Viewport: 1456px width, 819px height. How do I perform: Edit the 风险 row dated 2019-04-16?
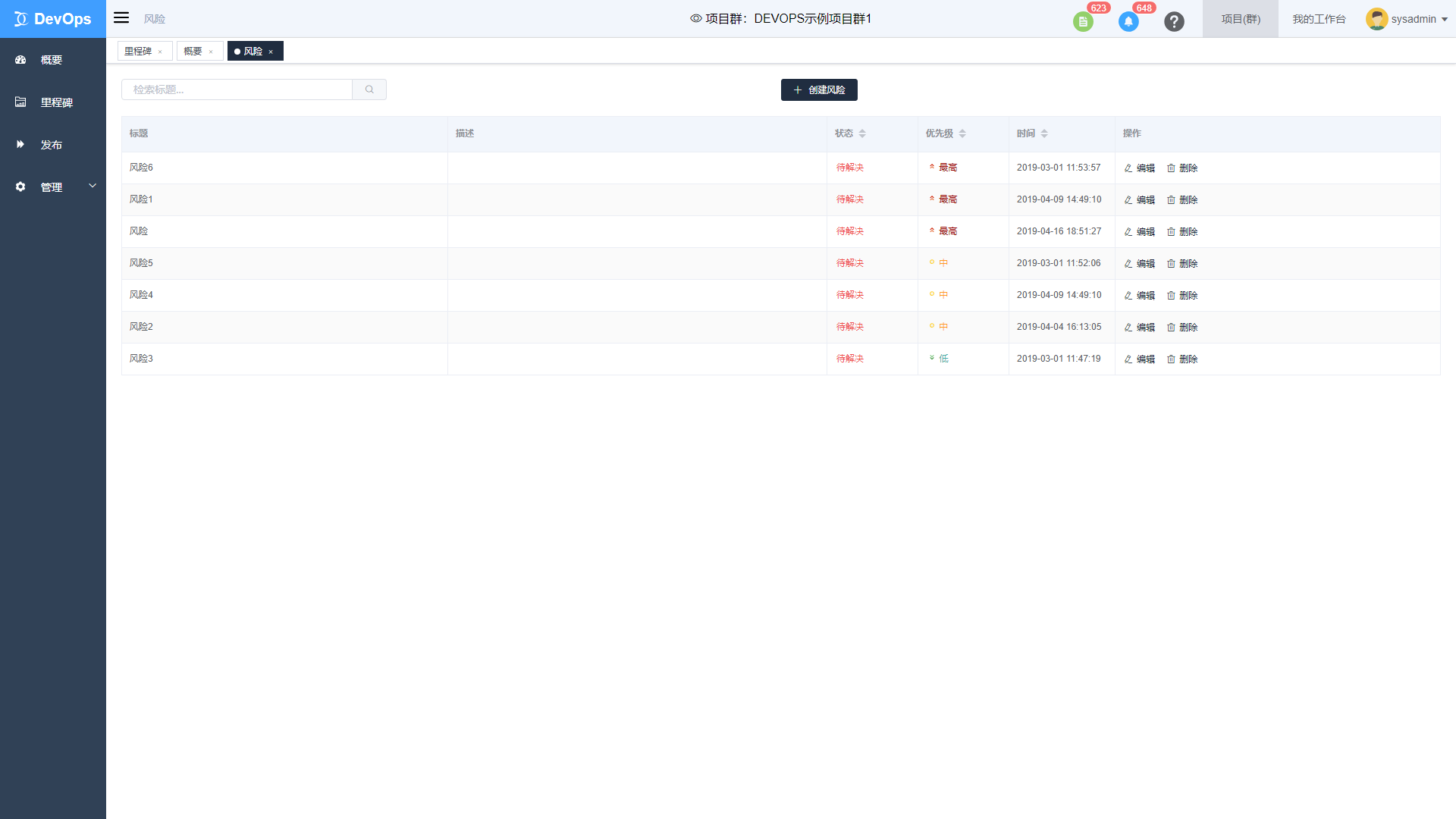point(1139,232)
